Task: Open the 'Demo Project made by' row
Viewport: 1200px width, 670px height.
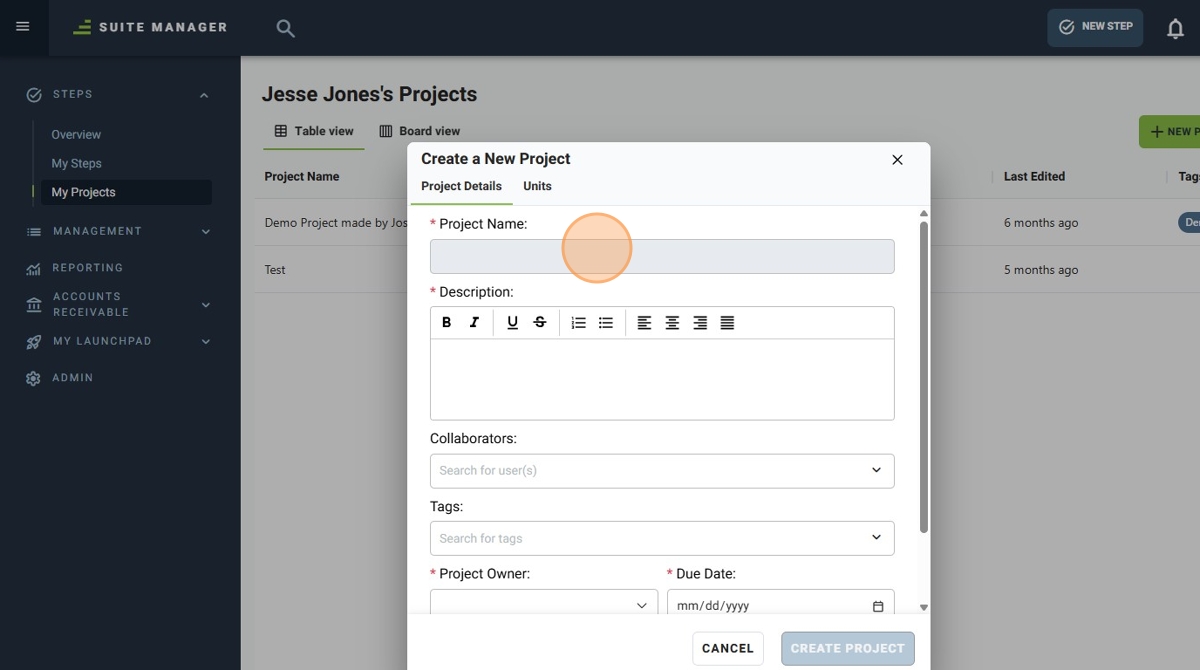Action: [336, 223]
